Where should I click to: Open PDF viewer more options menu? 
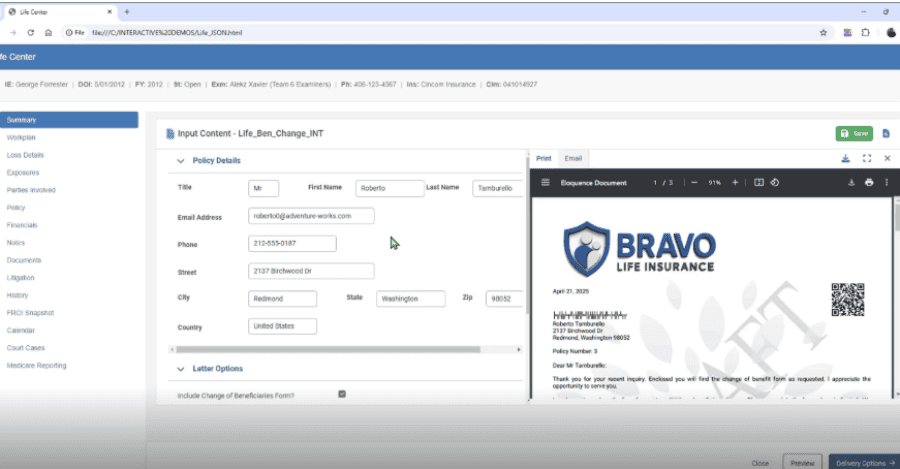tap(886, 183)
